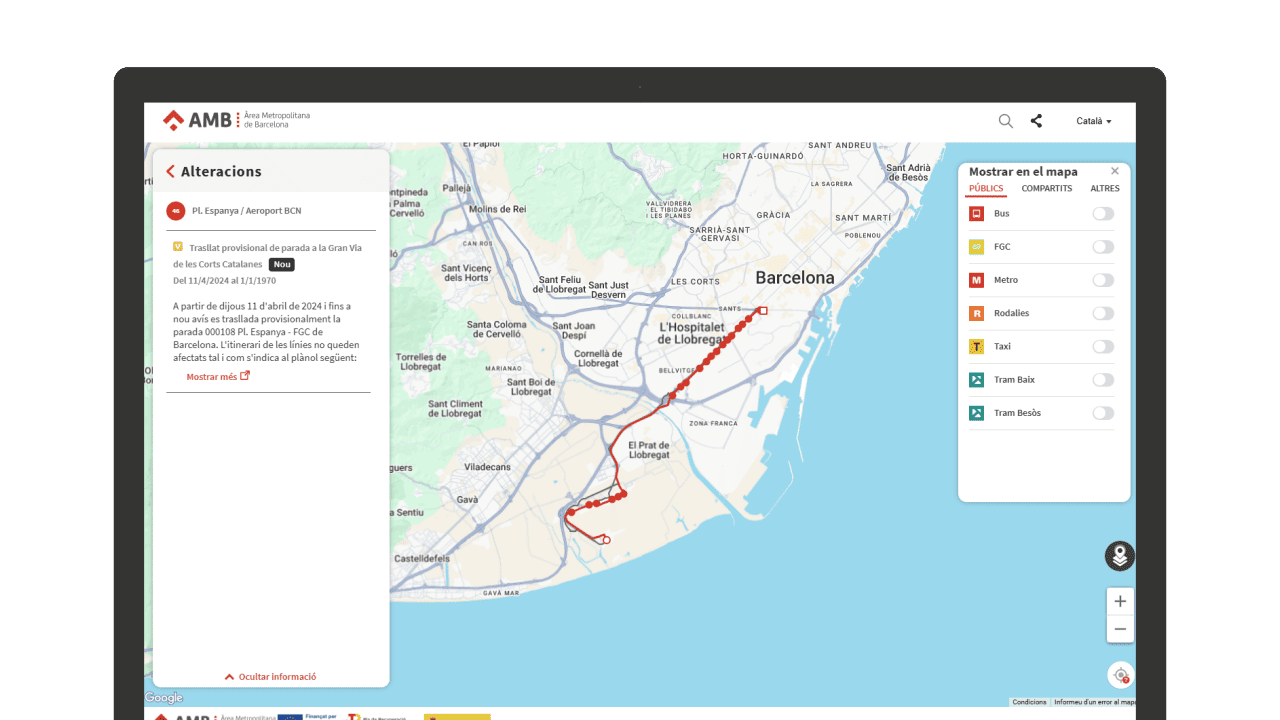This screenshot has width=1280, height=720.
Task: Zoom in with the plus button
Action: [1120, 601]
